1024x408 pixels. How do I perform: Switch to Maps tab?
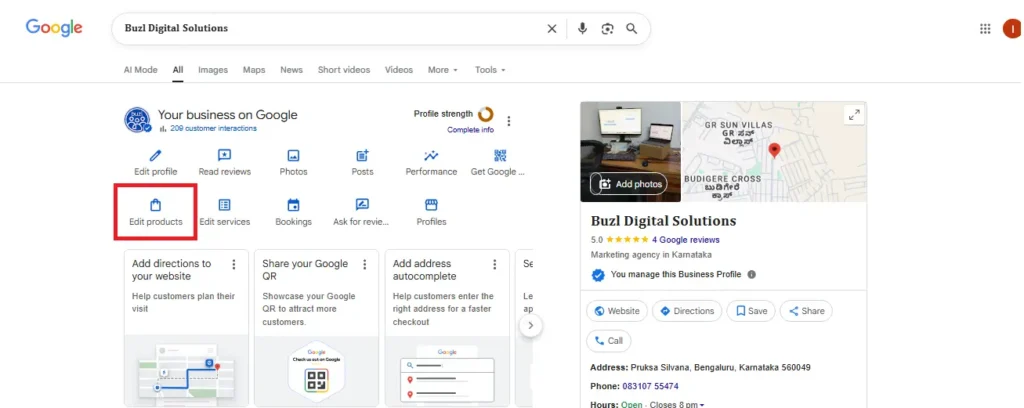point(254,70)
